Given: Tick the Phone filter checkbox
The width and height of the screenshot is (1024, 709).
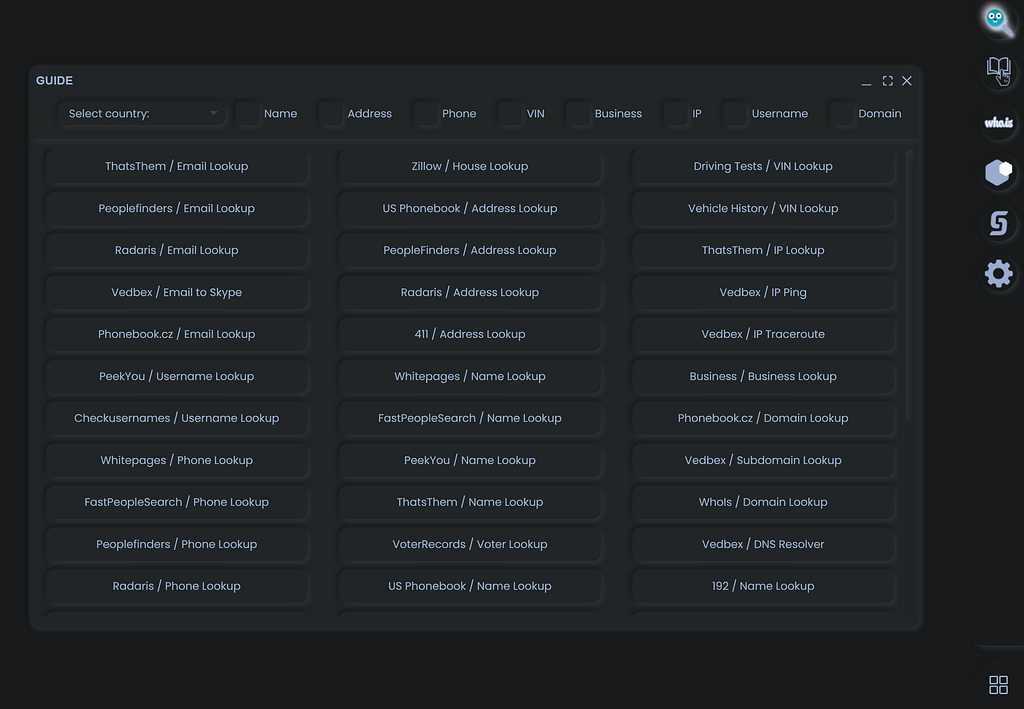Looking at the screenshot, I should click(426, 114).
